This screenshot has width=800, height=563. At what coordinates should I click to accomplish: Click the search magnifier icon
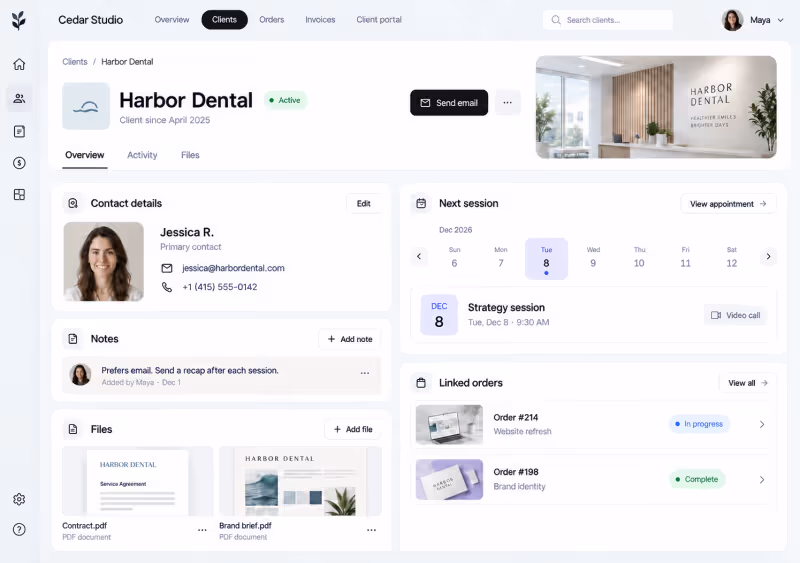click(556, 20)
